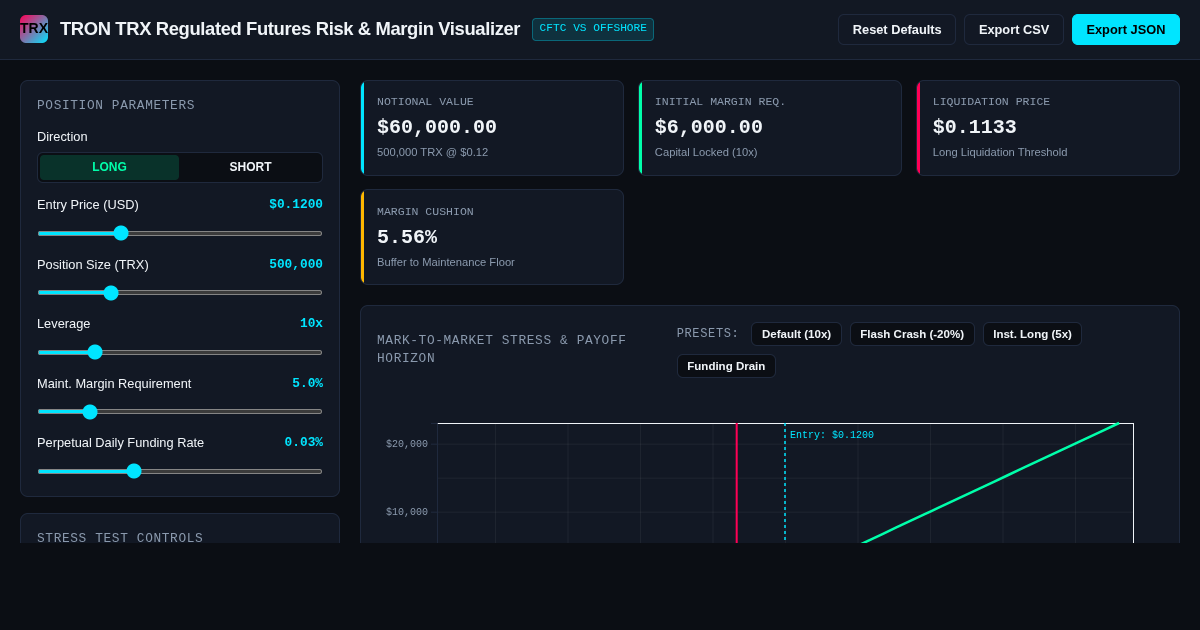1200x630 pixels.
Task: Click $20,000 chart axis label
Action: click(x=407, y=444)
